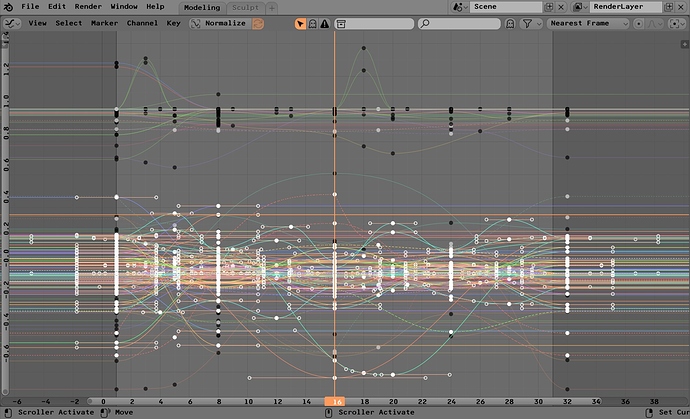Create a new scene with the add icon

tap(549, 7)
